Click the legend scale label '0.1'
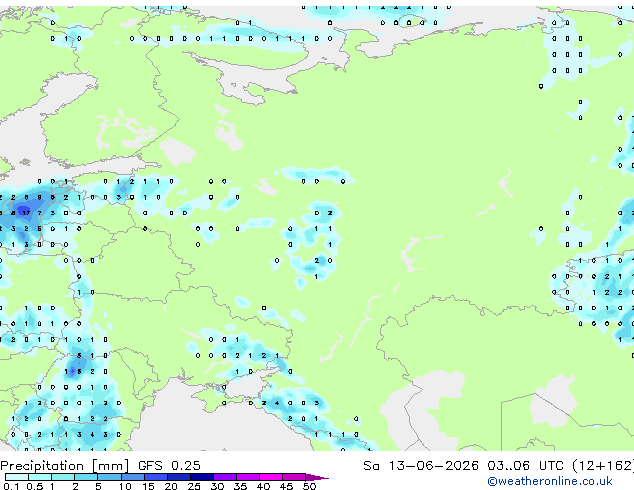The width and height of the screenshot is (634, 490). (11, 486)
